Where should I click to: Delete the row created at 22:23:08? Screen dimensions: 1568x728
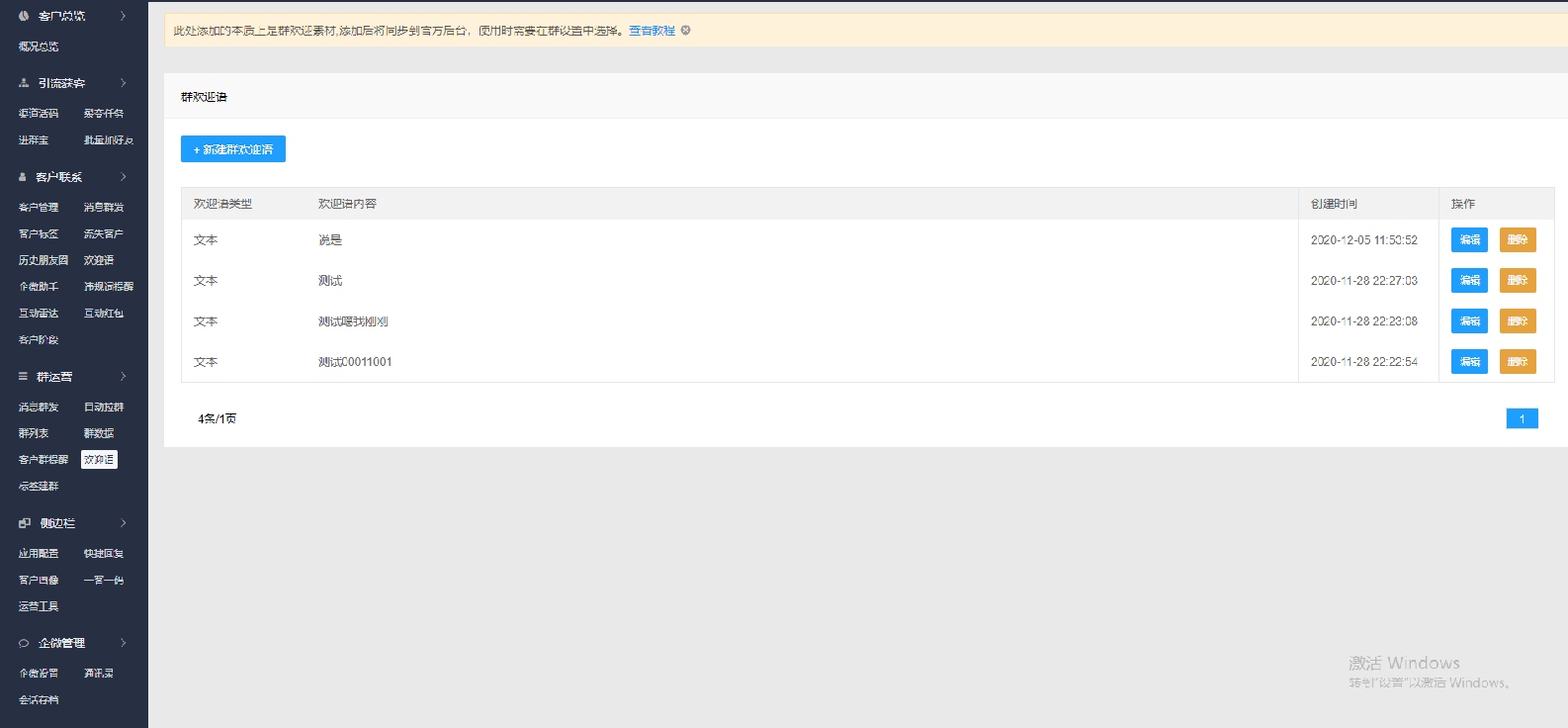1518,321
